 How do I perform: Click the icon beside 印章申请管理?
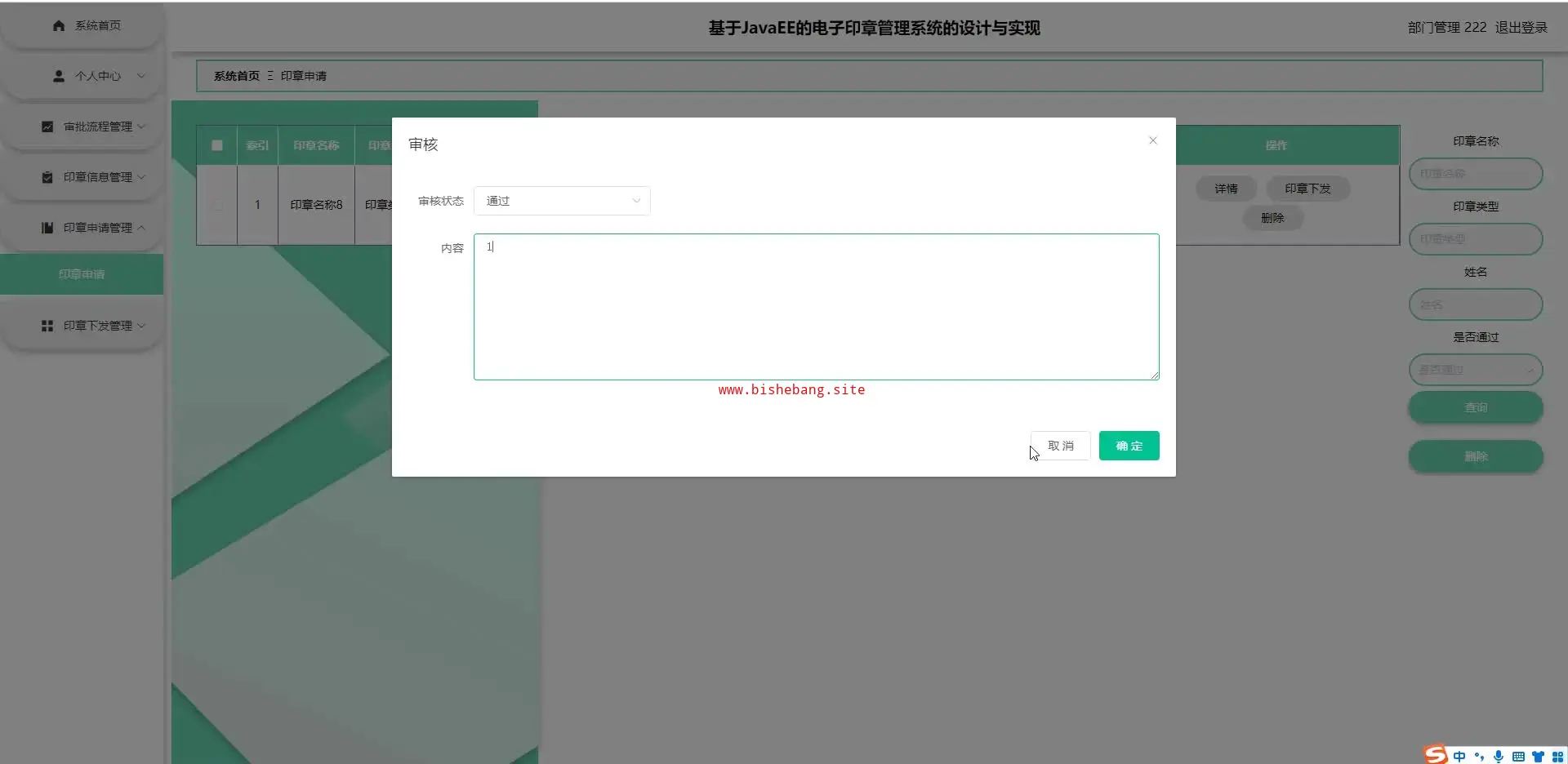coord(47,228)
